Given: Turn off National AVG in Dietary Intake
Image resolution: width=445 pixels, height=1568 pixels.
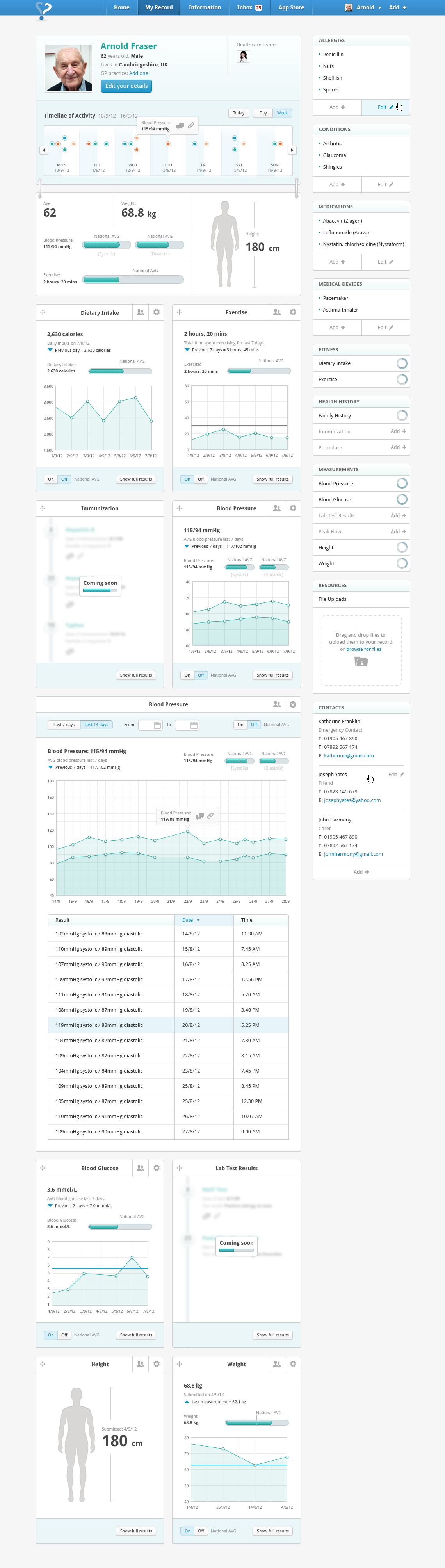Looking at the screenshot, I should [x=64, y=479].
